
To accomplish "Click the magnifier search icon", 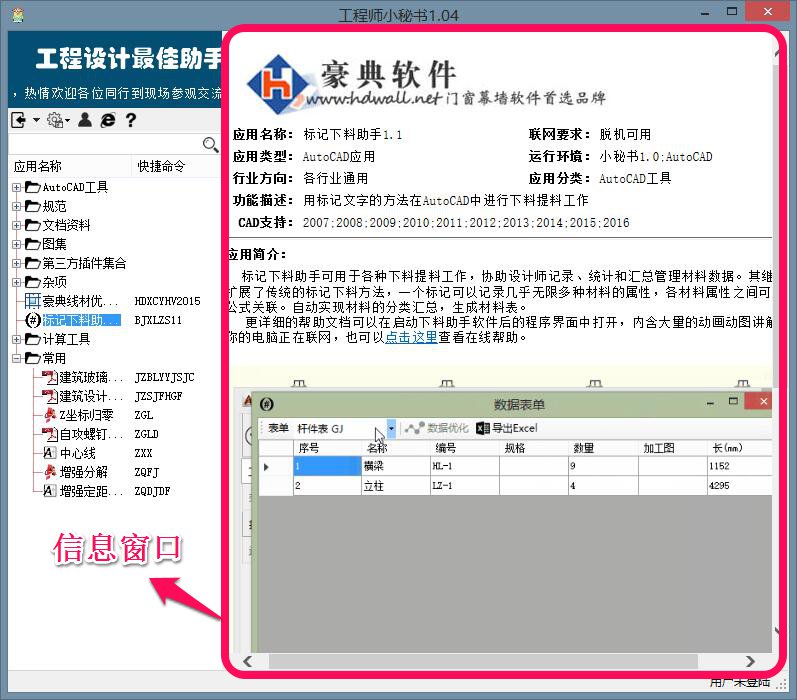I will tap(210, 145).
